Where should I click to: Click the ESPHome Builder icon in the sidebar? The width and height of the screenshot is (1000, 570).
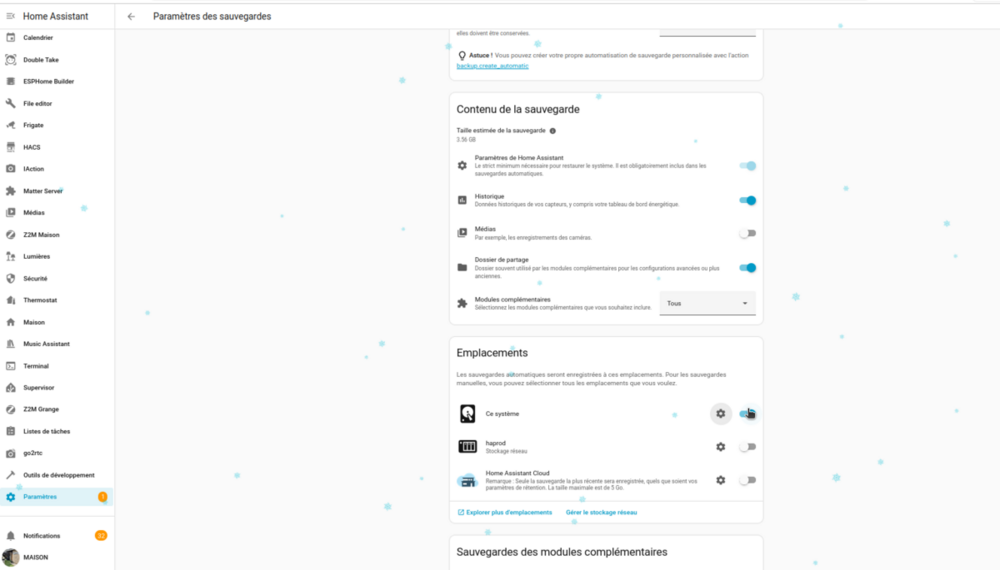point(11,82)
